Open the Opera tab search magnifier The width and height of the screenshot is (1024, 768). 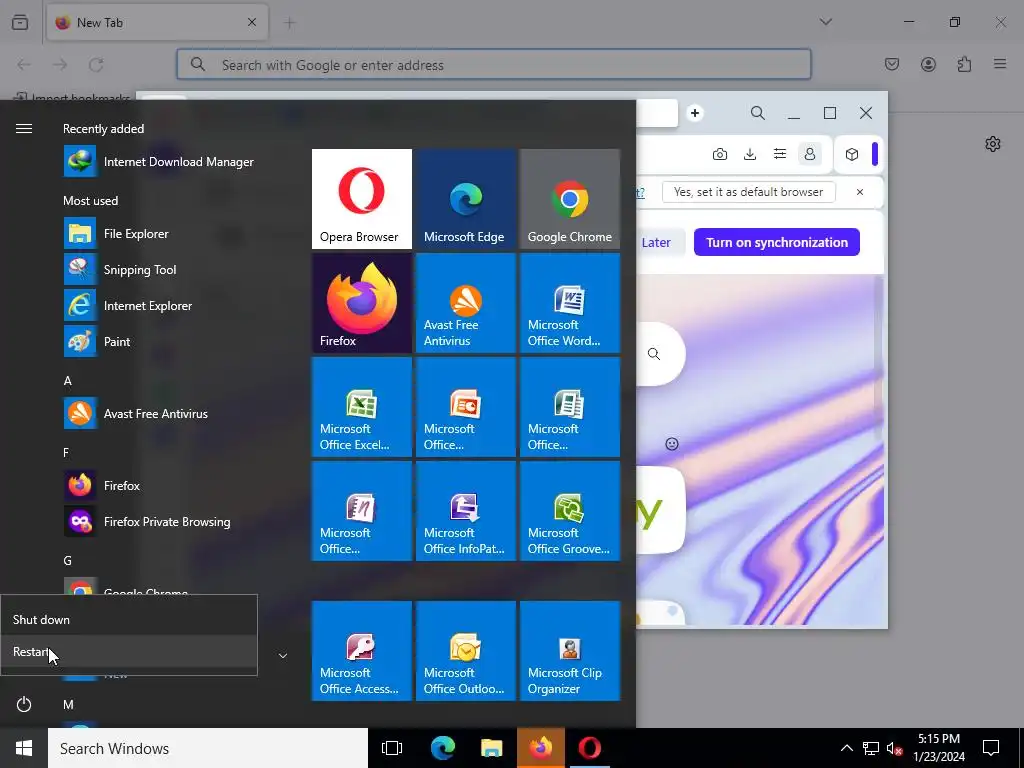click(x=758, y=113)
